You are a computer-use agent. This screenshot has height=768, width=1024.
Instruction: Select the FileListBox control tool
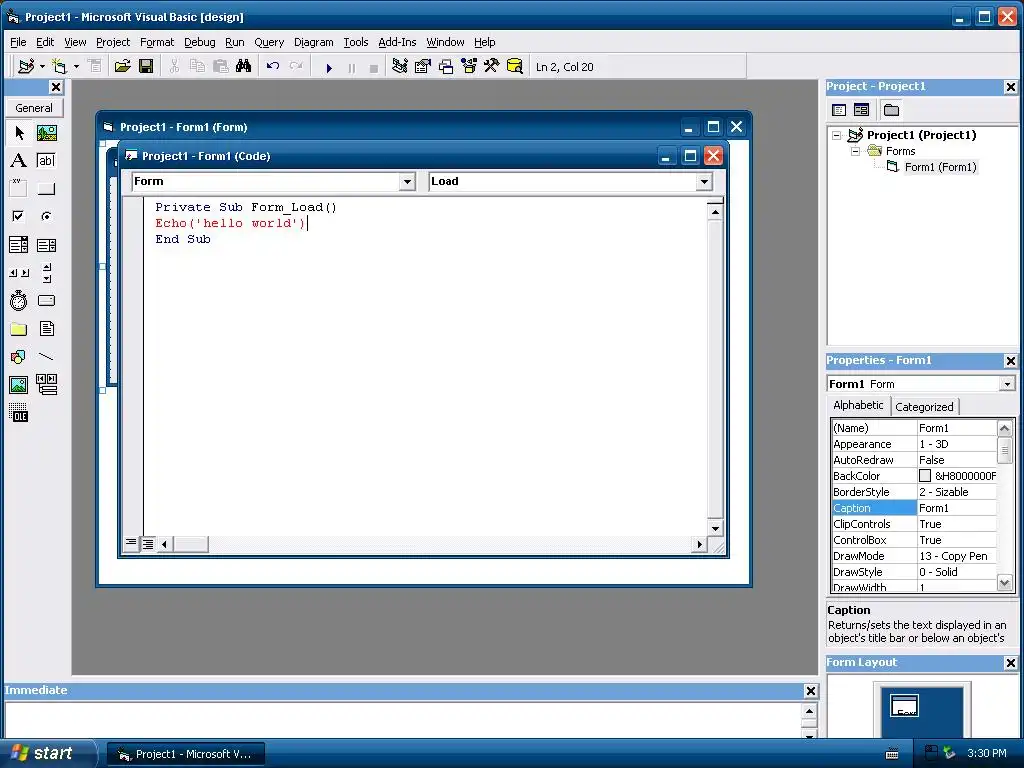46,328
